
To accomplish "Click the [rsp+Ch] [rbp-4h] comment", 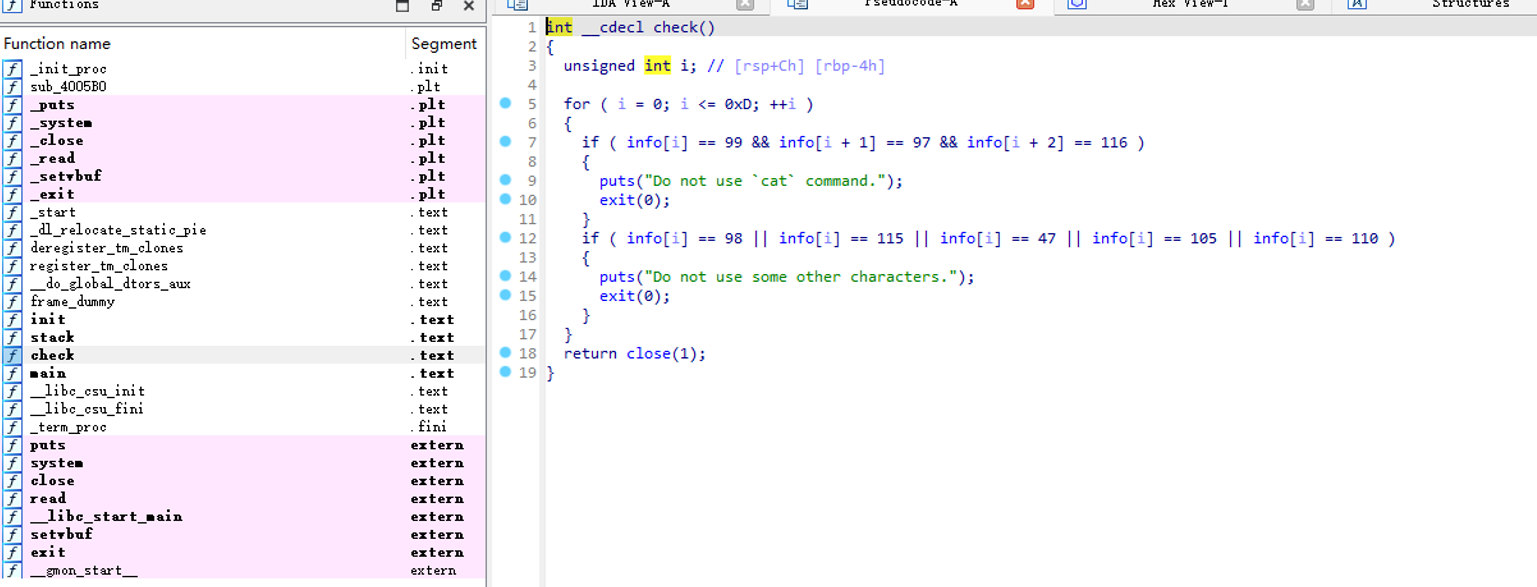I will coord(810,66).
